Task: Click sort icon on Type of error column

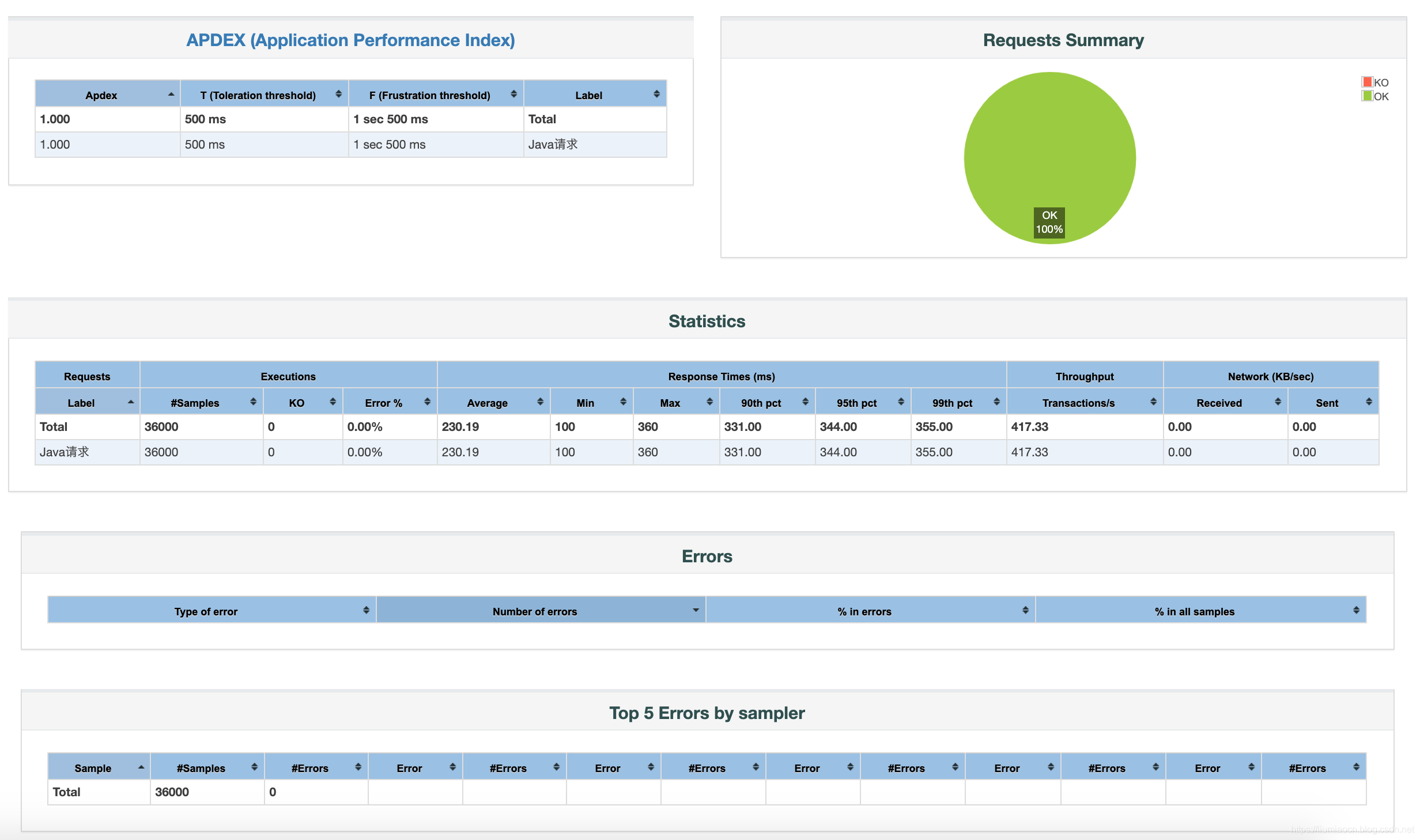Action: tap(366, 610)
